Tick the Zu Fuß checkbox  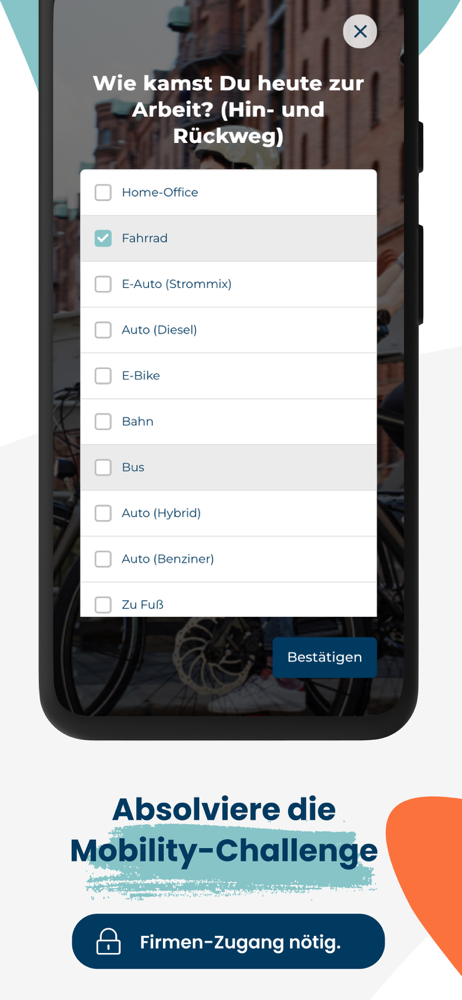point(103,605)
